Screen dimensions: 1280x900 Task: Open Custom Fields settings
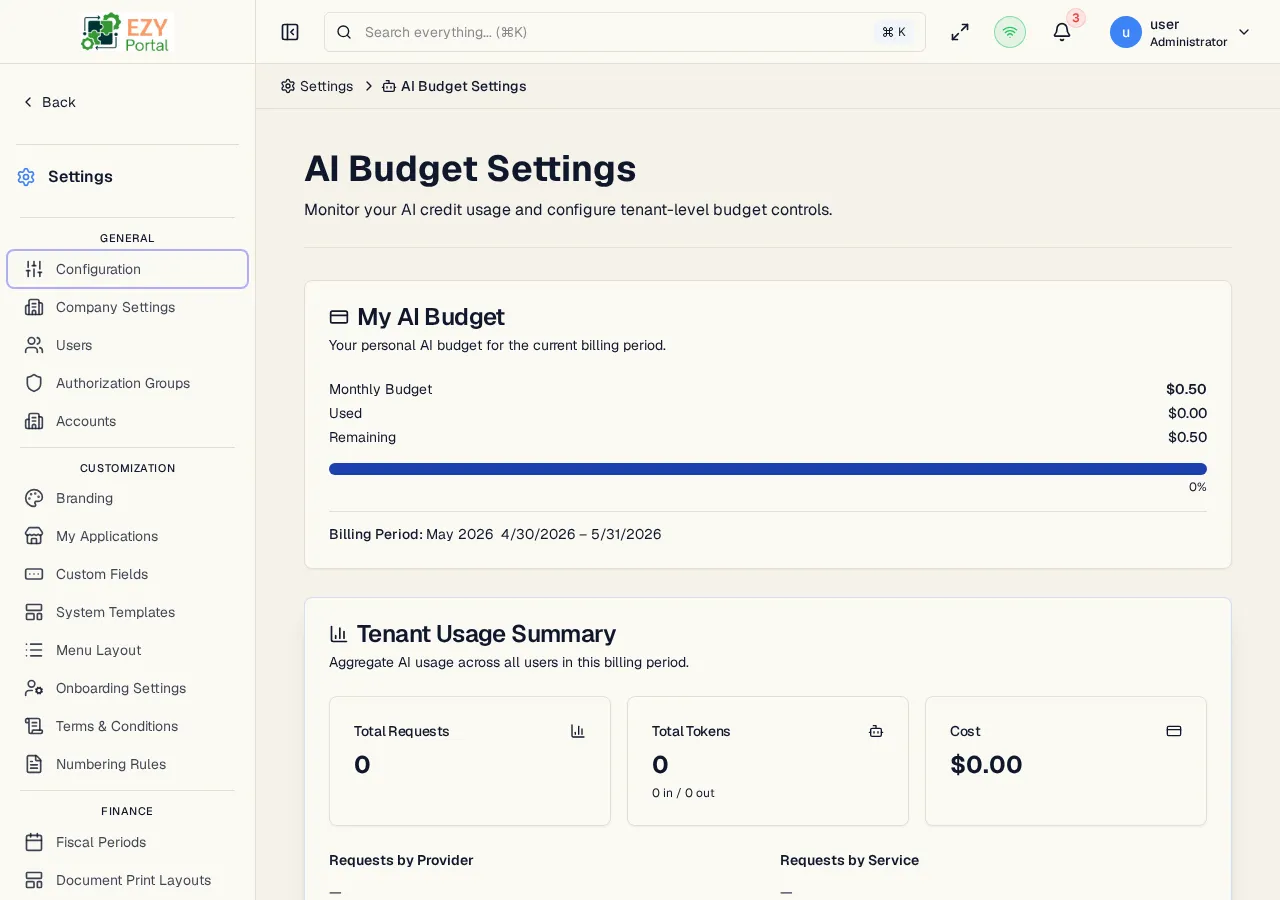coord(127,574)
